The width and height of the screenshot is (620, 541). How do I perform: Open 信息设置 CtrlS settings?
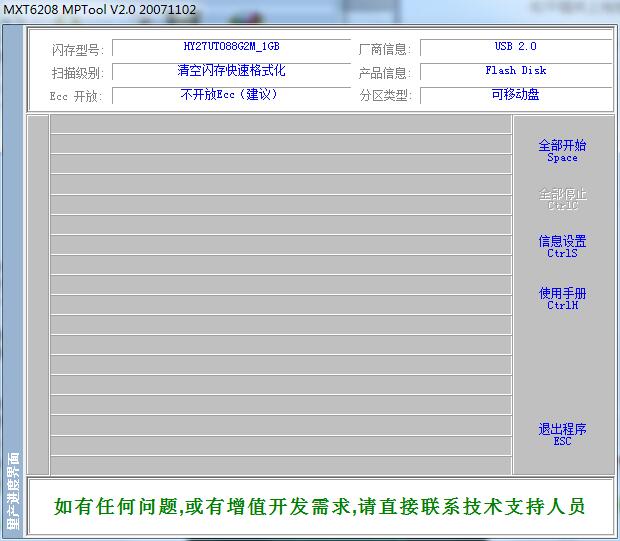(x=562, y=246)
